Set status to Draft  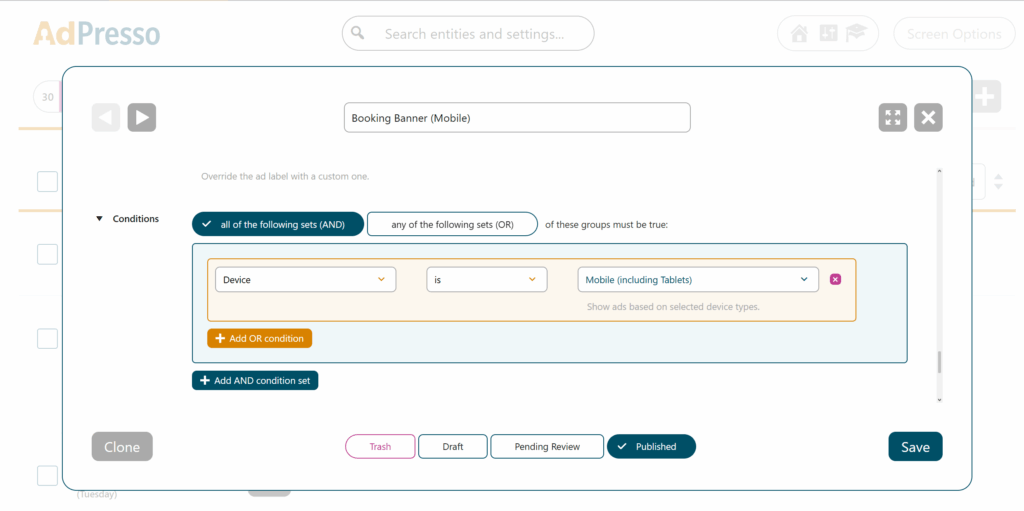[x=453, y=446]
